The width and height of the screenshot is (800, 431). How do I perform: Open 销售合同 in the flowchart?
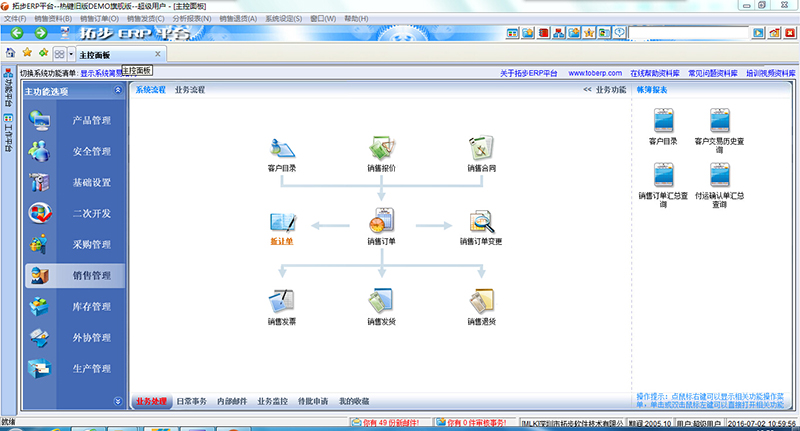point(481,148)
